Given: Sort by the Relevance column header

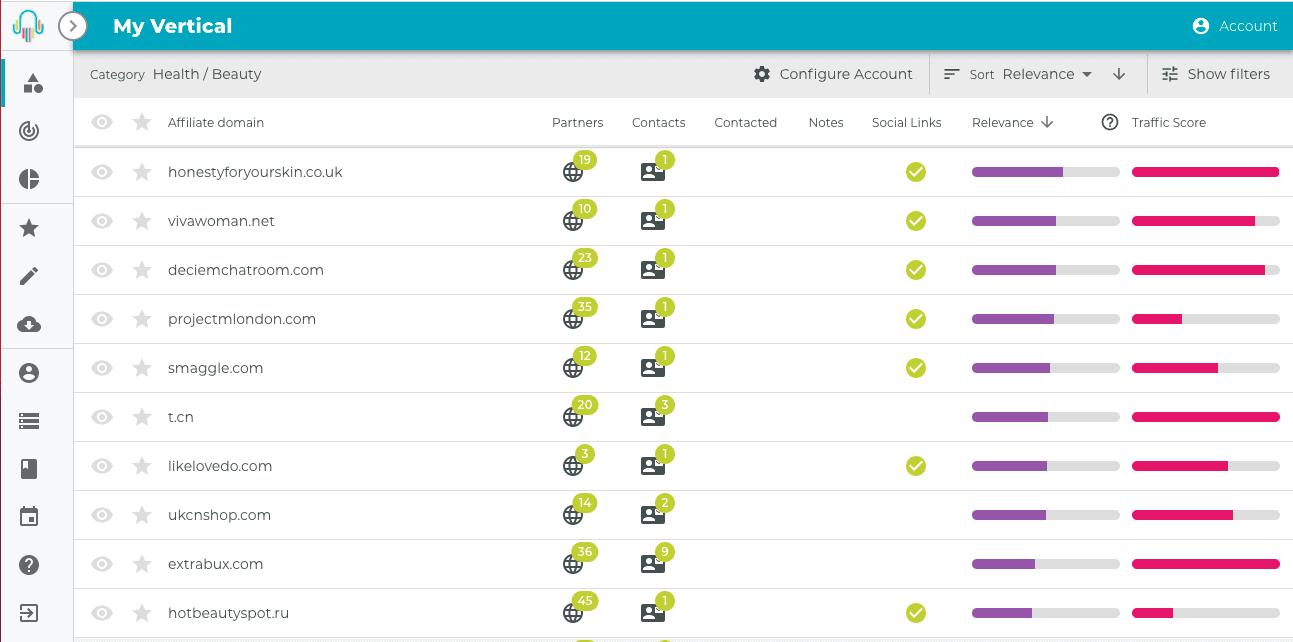Looking at the screenshot, I should point(1013,122).
